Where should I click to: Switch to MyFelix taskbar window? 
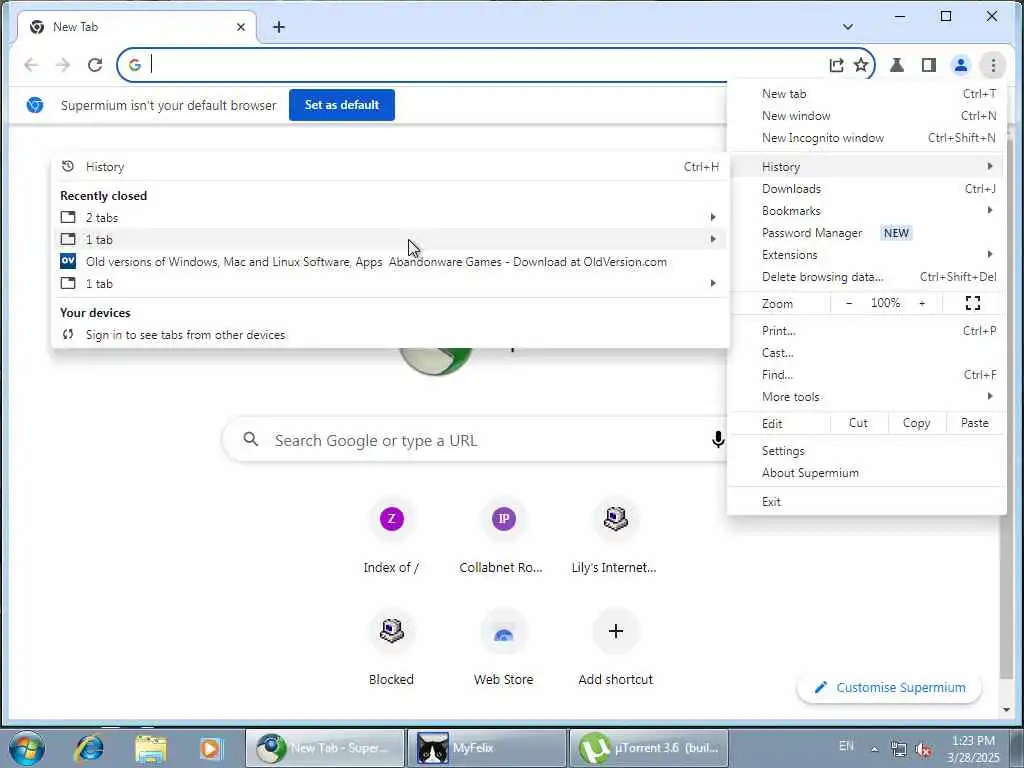coord(487,748)
